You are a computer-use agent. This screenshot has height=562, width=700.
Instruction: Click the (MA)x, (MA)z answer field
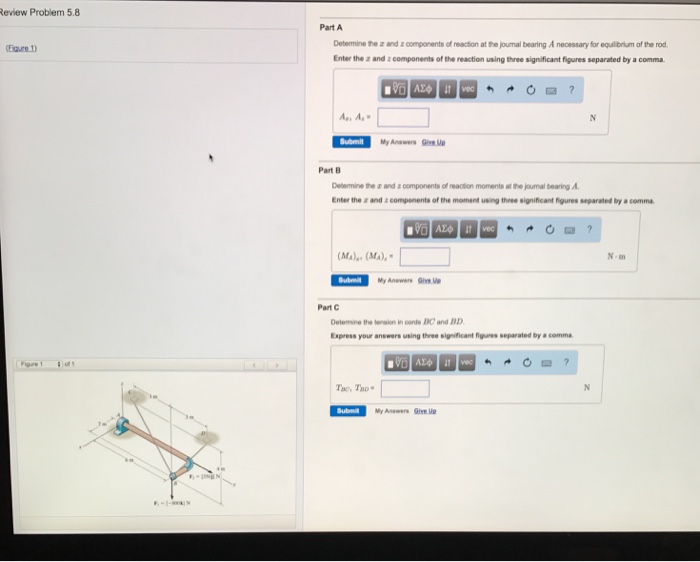coord(425,257)
